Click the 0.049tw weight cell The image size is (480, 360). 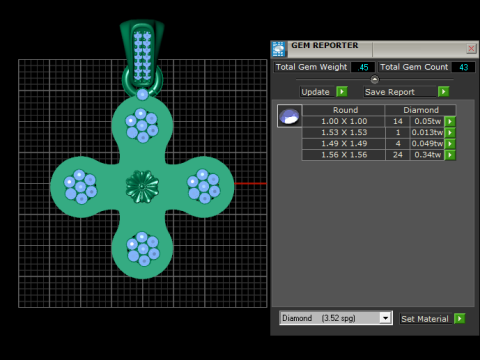pyautogui.click(x=427, y=144)
